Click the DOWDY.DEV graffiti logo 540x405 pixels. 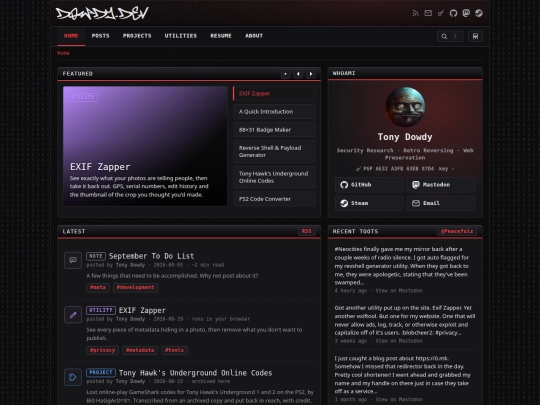coord(102,13)
